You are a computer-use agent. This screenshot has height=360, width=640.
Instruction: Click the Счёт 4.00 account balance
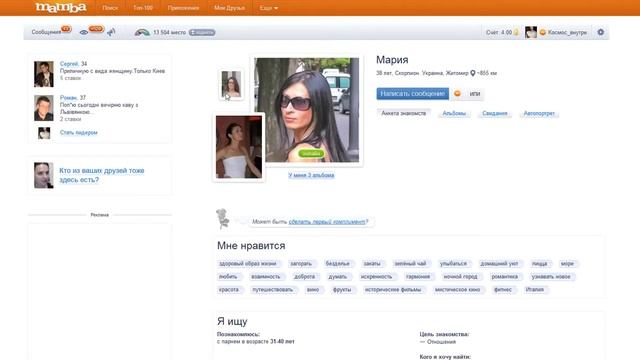point(499,32)
